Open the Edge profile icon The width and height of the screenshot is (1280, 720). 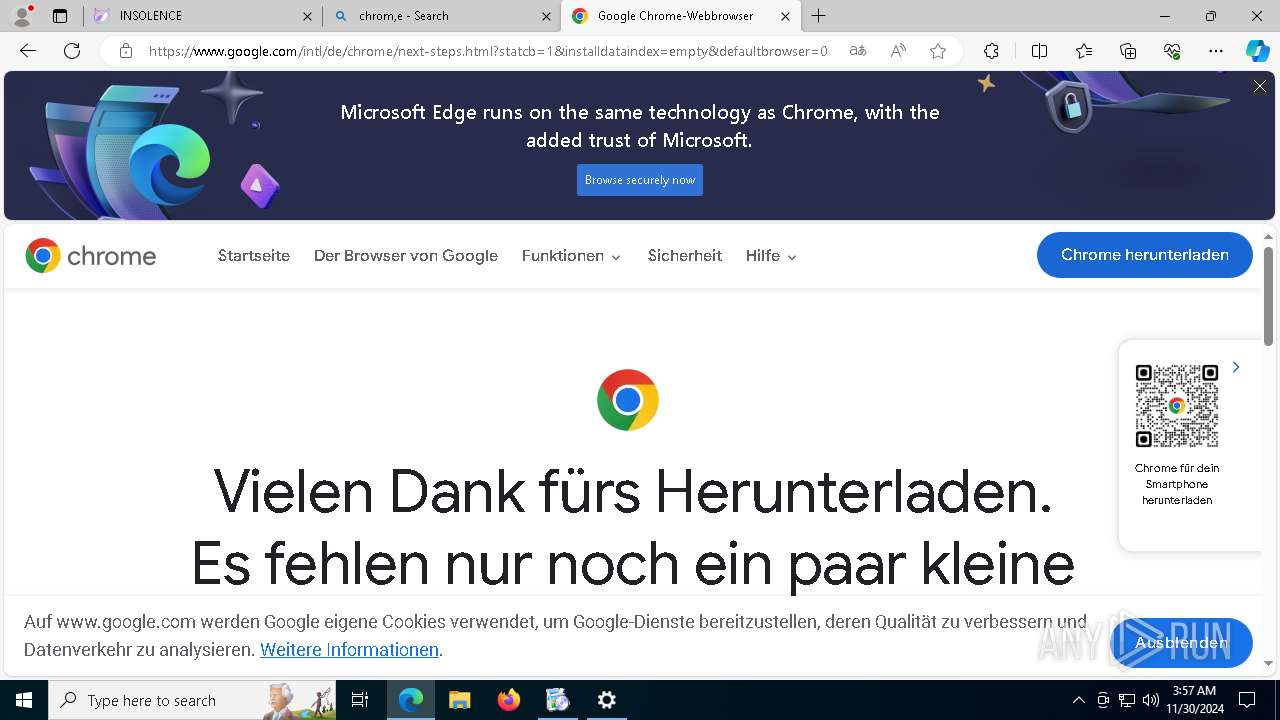[x=22, y=16]
